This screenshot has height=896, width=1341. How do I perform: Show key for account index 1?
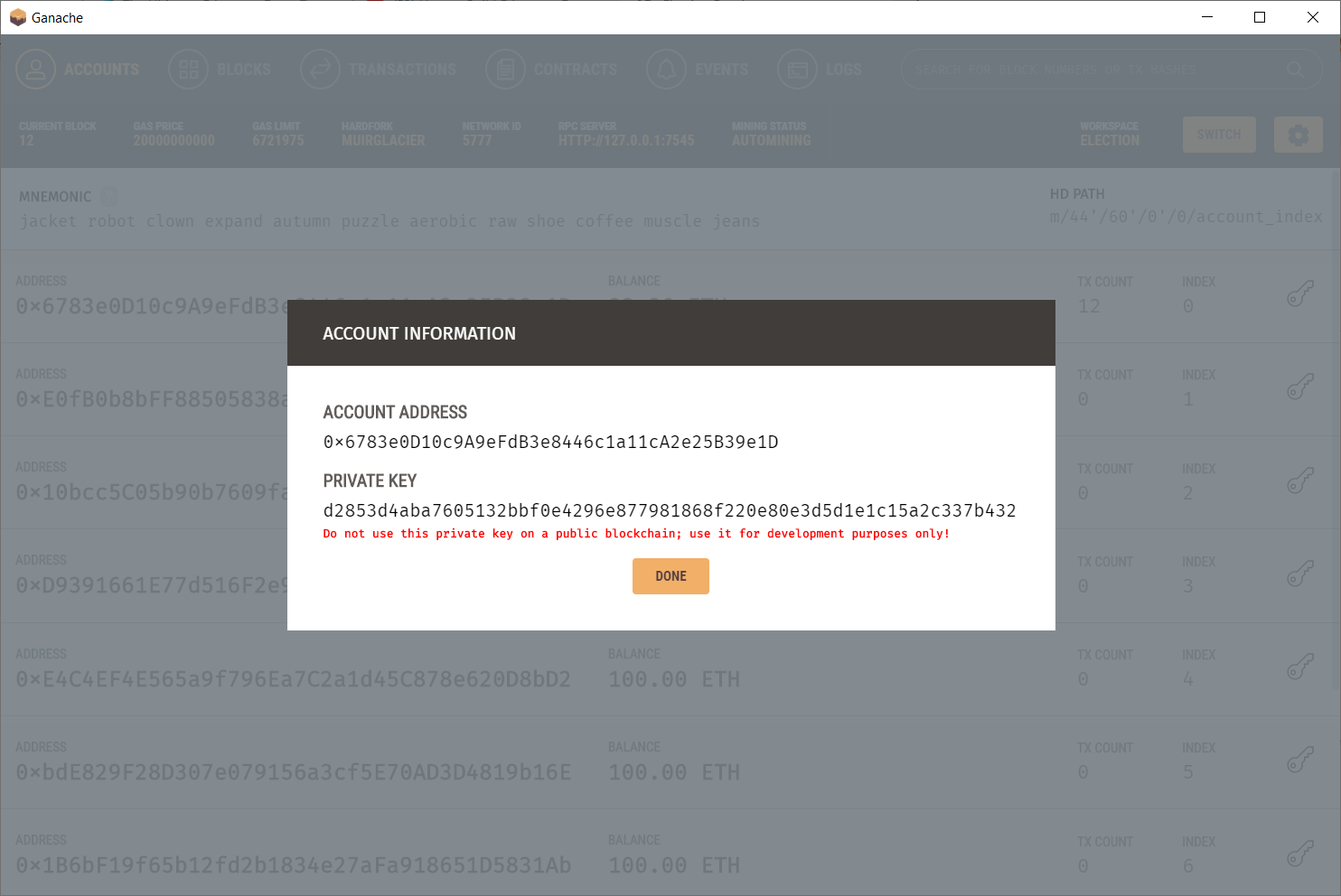1300,387
